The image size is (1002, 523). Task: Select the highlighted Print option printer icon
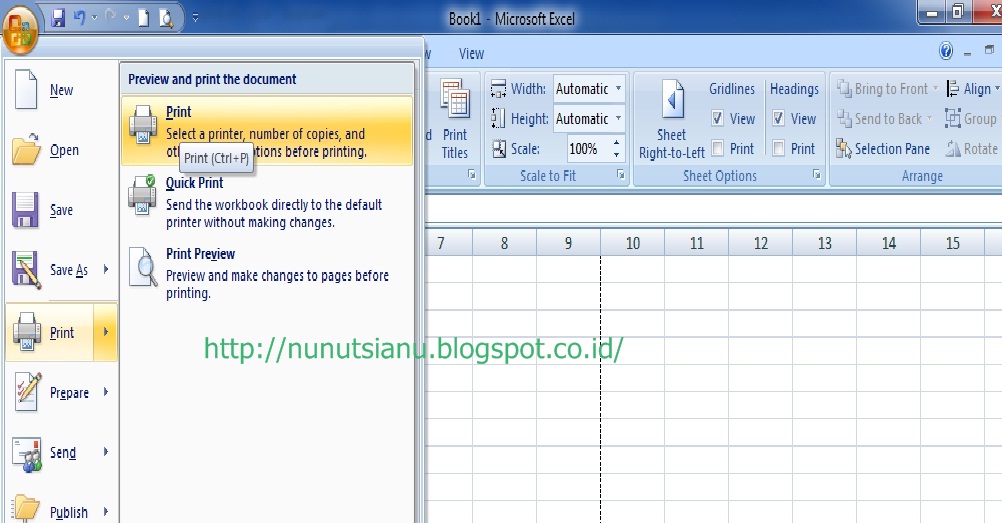click(143, 125)
